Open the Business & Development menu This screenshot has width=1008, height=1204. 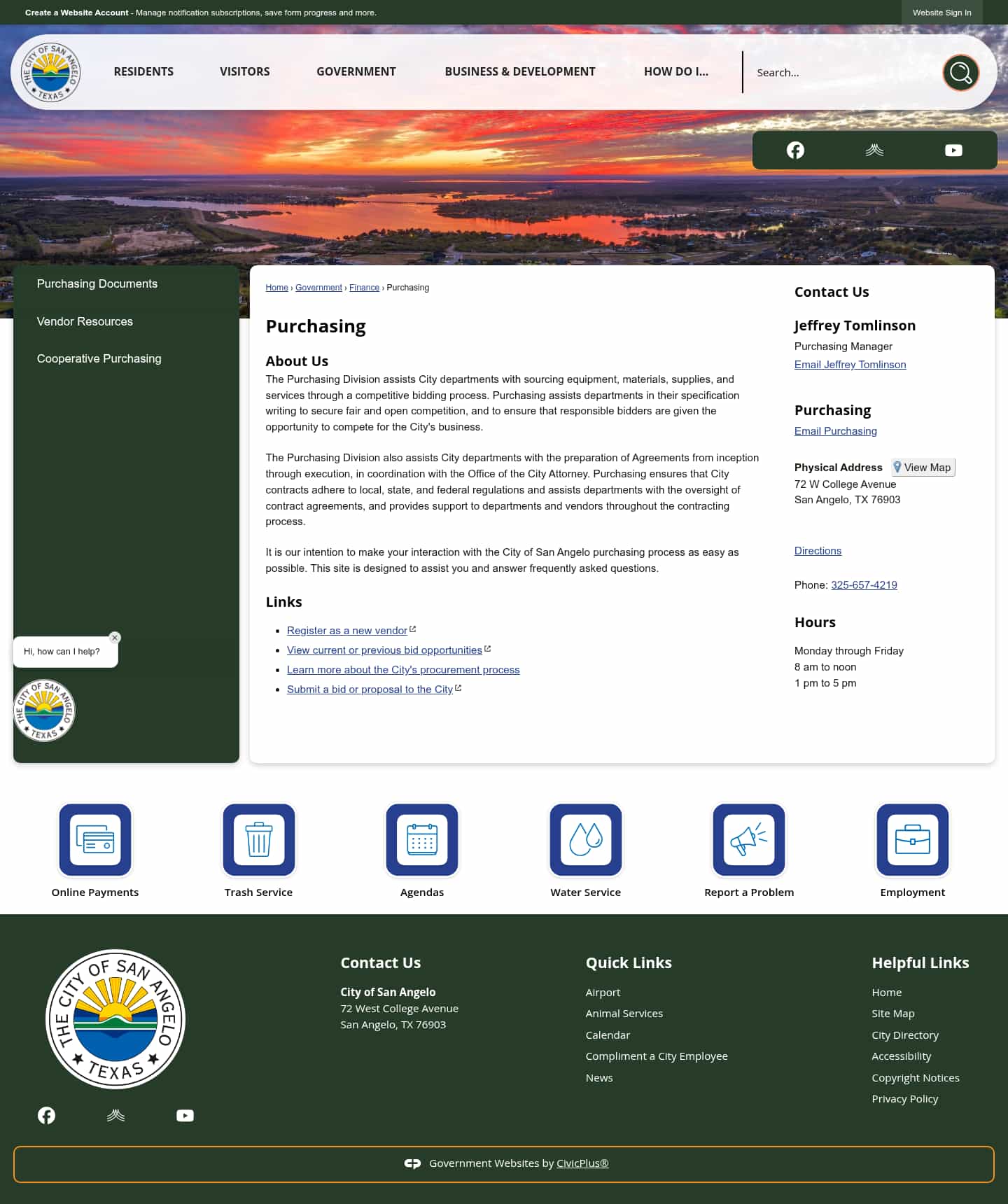click(520, 71)
